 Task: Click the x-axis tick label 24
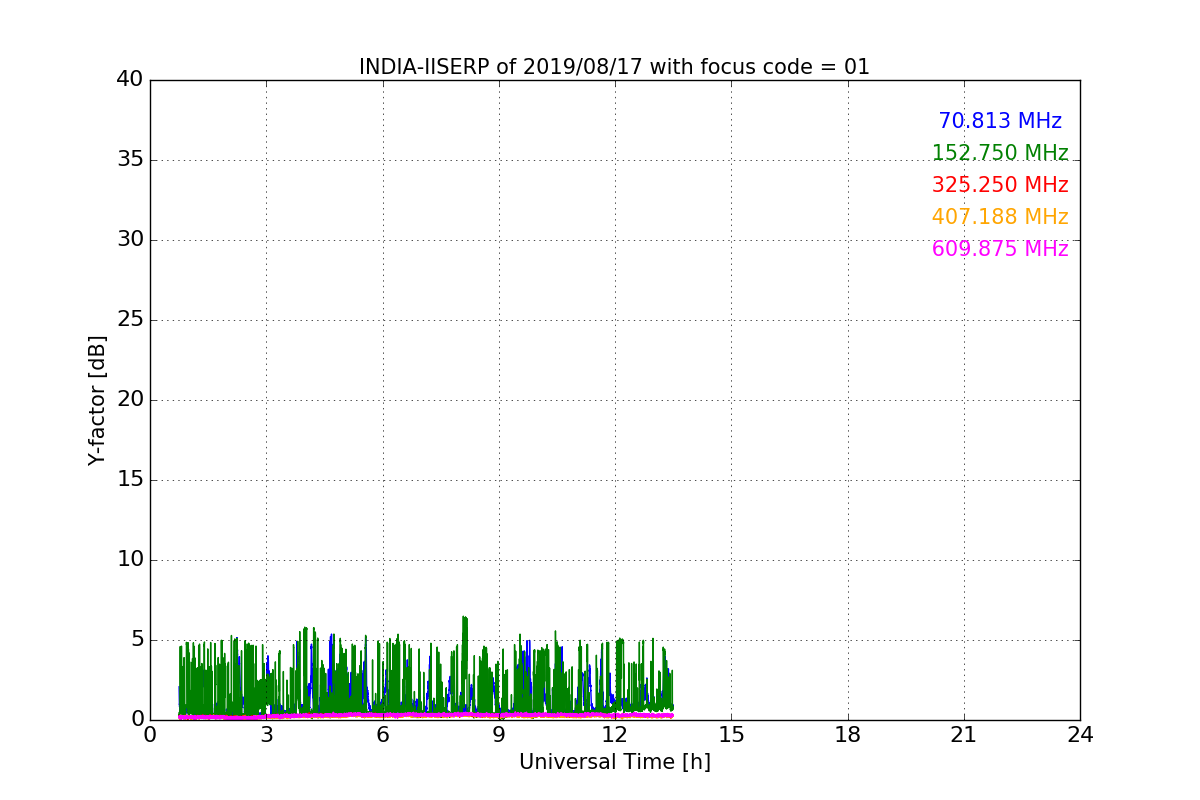pyautogui.click(x=1080, y=735)
